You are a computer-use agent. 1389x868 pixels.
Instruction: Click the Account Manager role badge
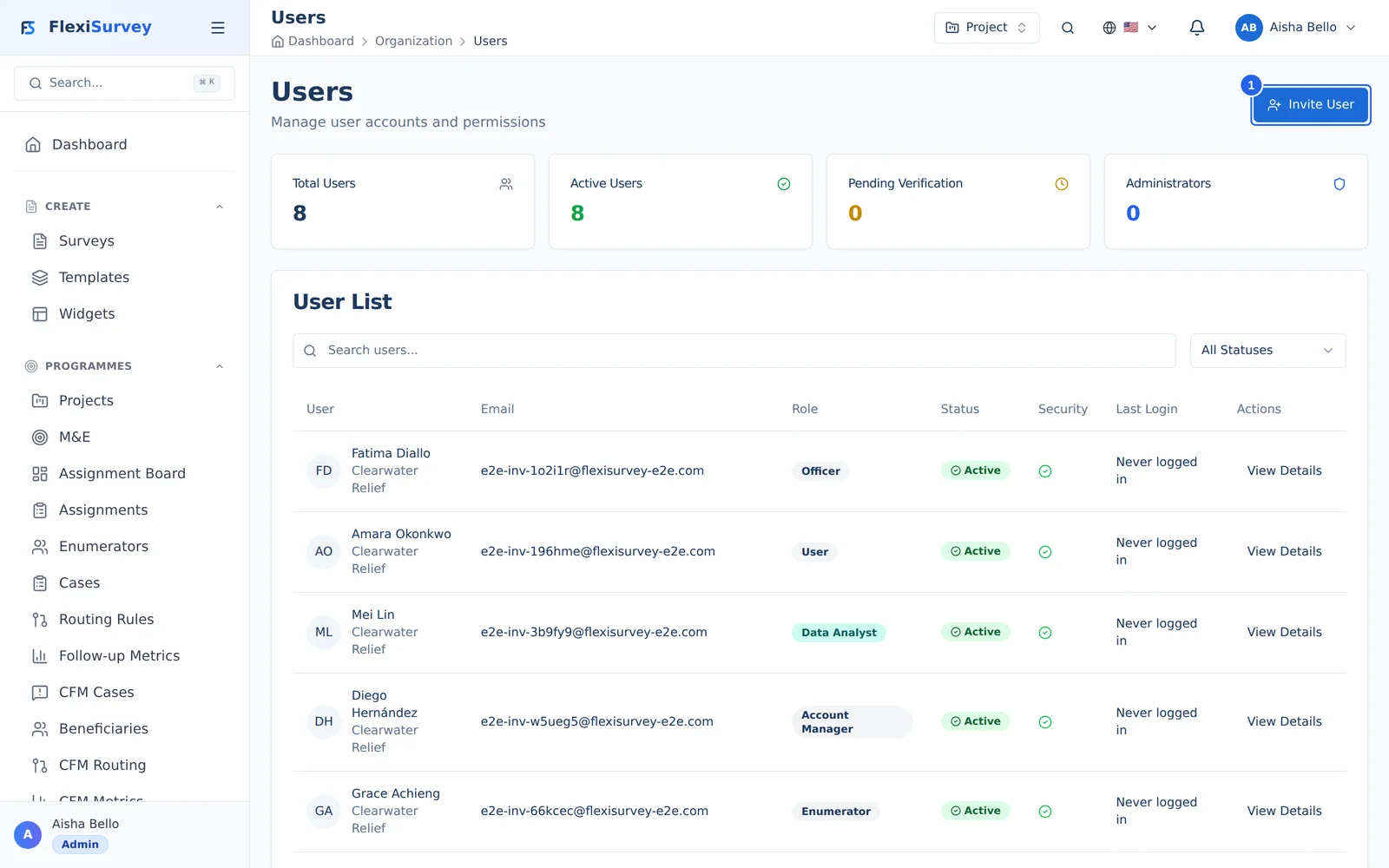[x=852, y=722]
